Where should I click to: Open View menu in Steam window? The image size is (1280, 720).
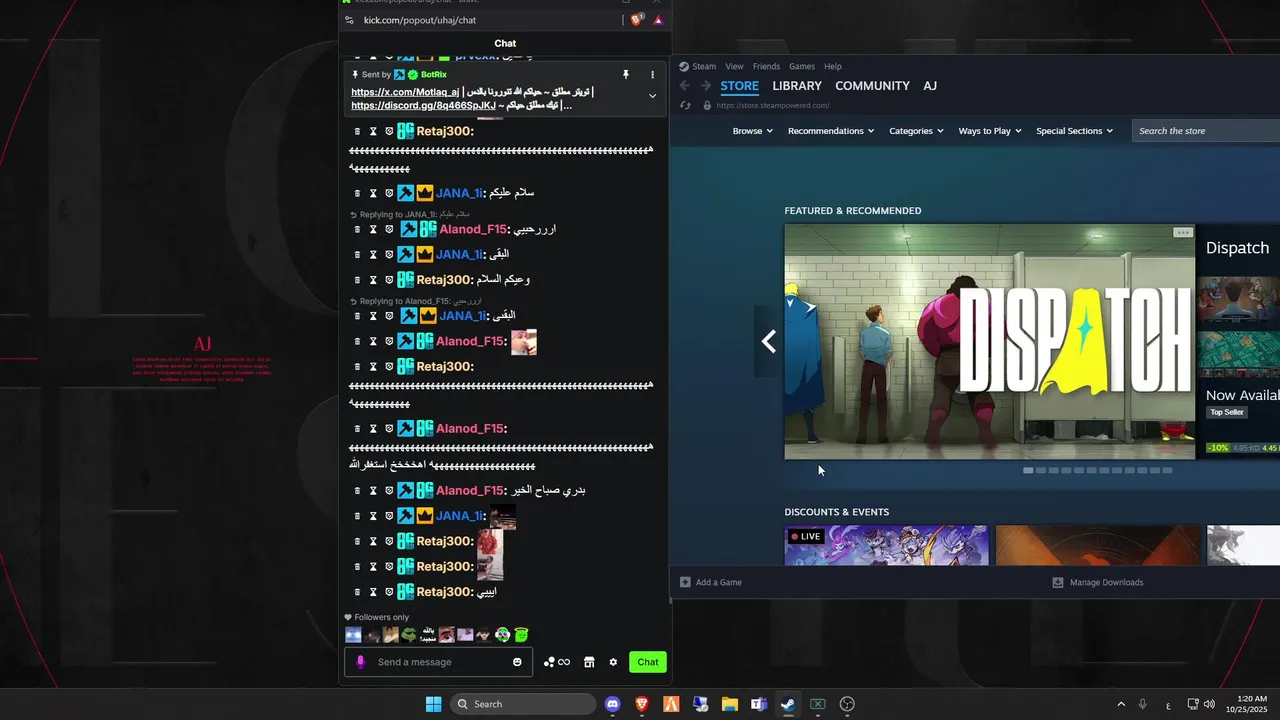pyautogui.click(x=734, y=67)
